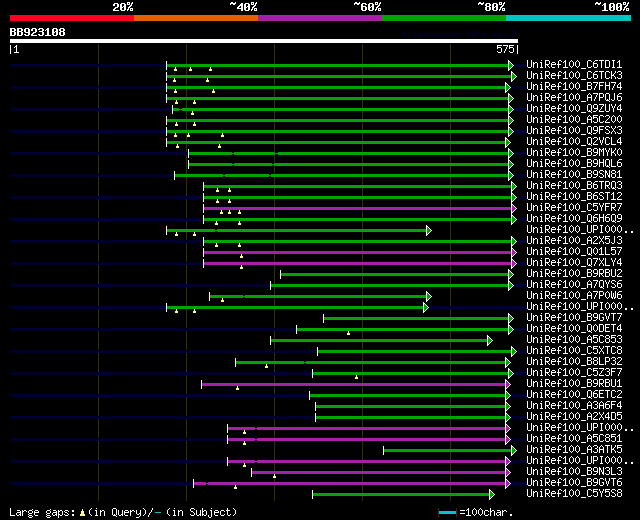Select the UniRef100_Q6ETC2 label
The image size is (640, 520).
pyautogui.click(x=574, y=395)
